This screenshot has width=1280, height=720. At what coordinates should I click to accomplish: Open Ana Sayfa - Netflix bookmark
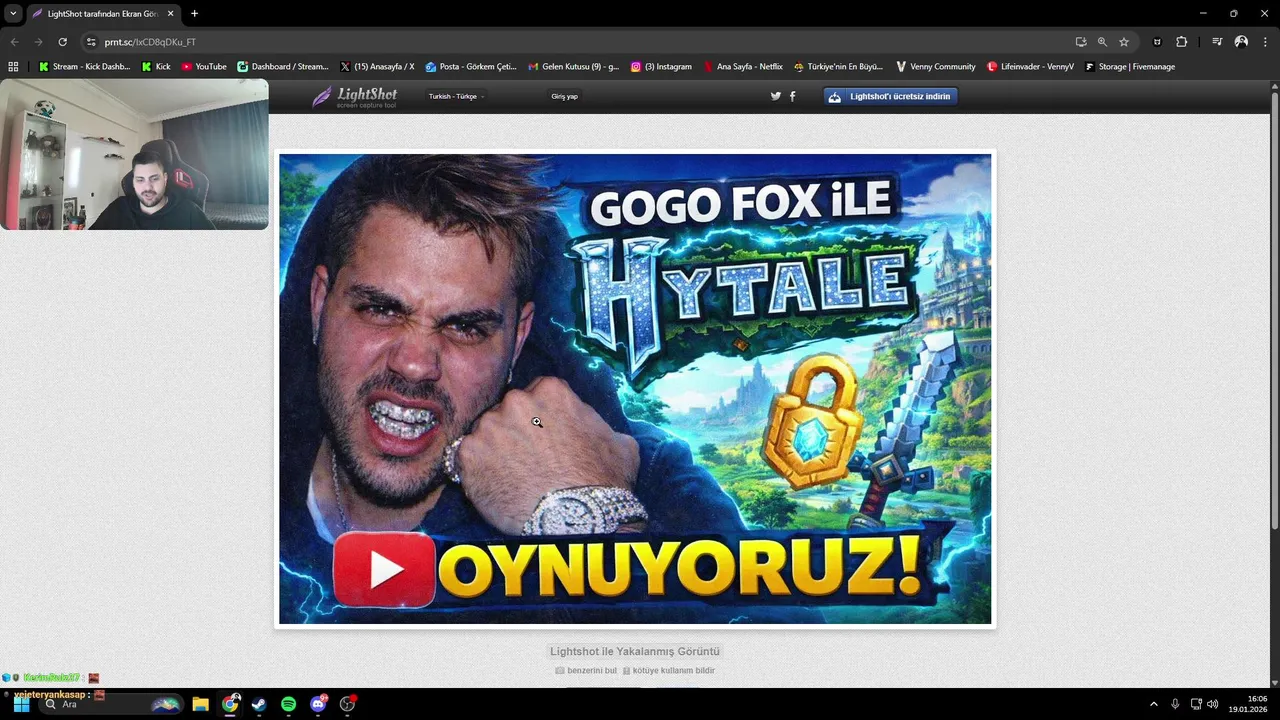point(743,67)
